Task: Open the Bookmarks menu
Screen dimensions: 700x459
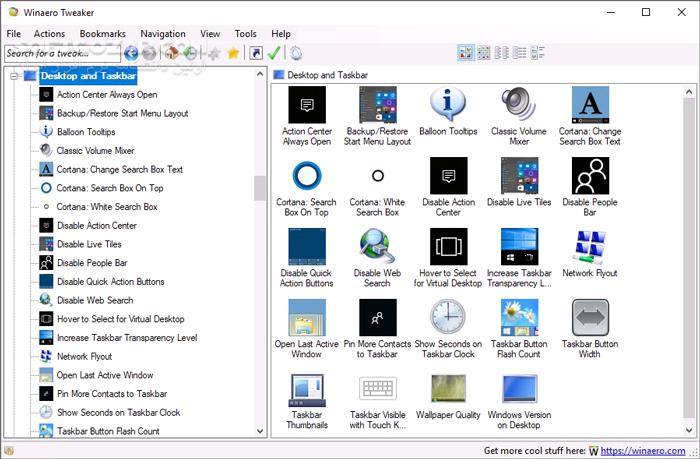Action: coord(102,33)
